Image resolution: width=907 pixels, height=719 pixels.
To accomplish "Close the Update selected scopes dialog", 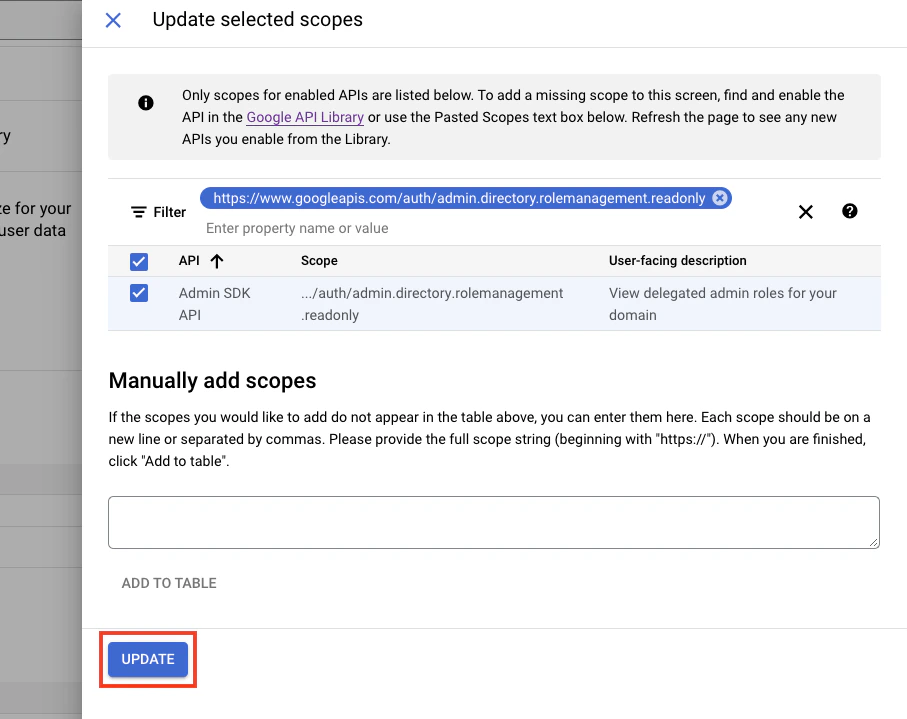I will coord(113,20).
